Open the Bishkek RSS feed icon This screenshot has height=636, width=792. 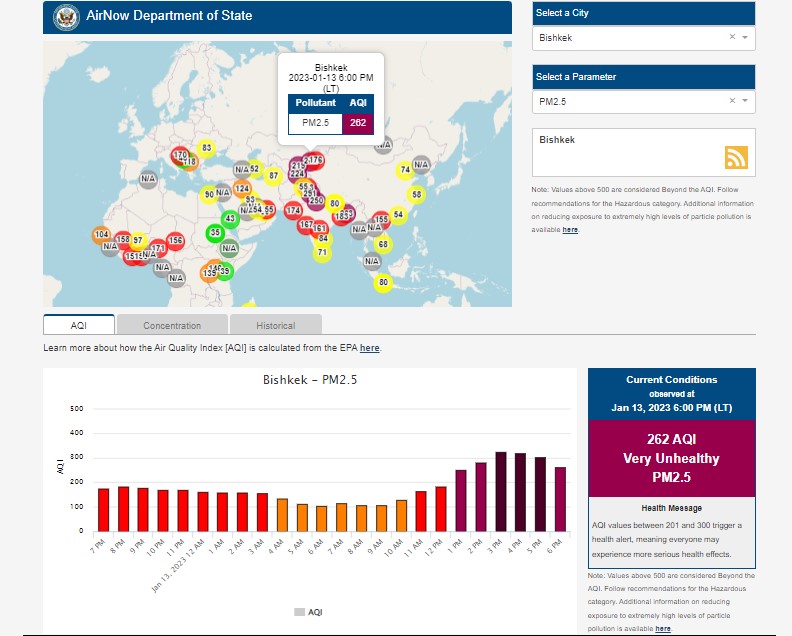pos(736,158)
